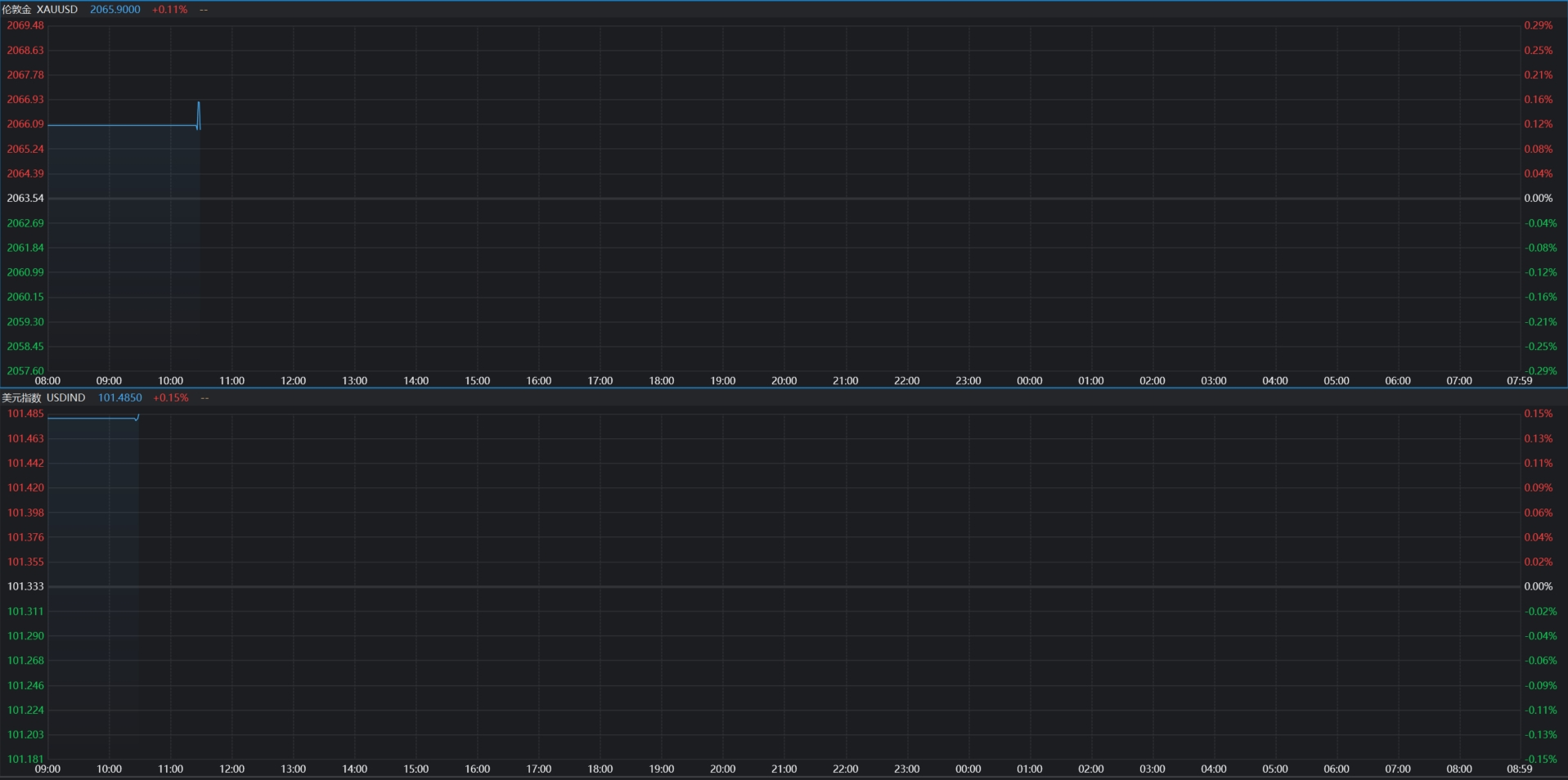Click the 0.21% percentage axis label

[x=1538, y=75]
